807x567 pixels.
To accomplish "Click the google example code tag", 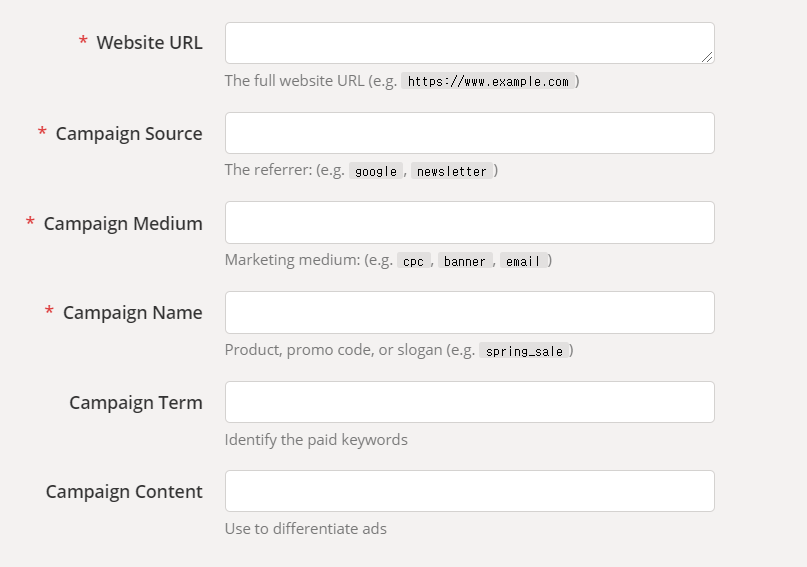I will pyautogui.click(x=376, y=171).
